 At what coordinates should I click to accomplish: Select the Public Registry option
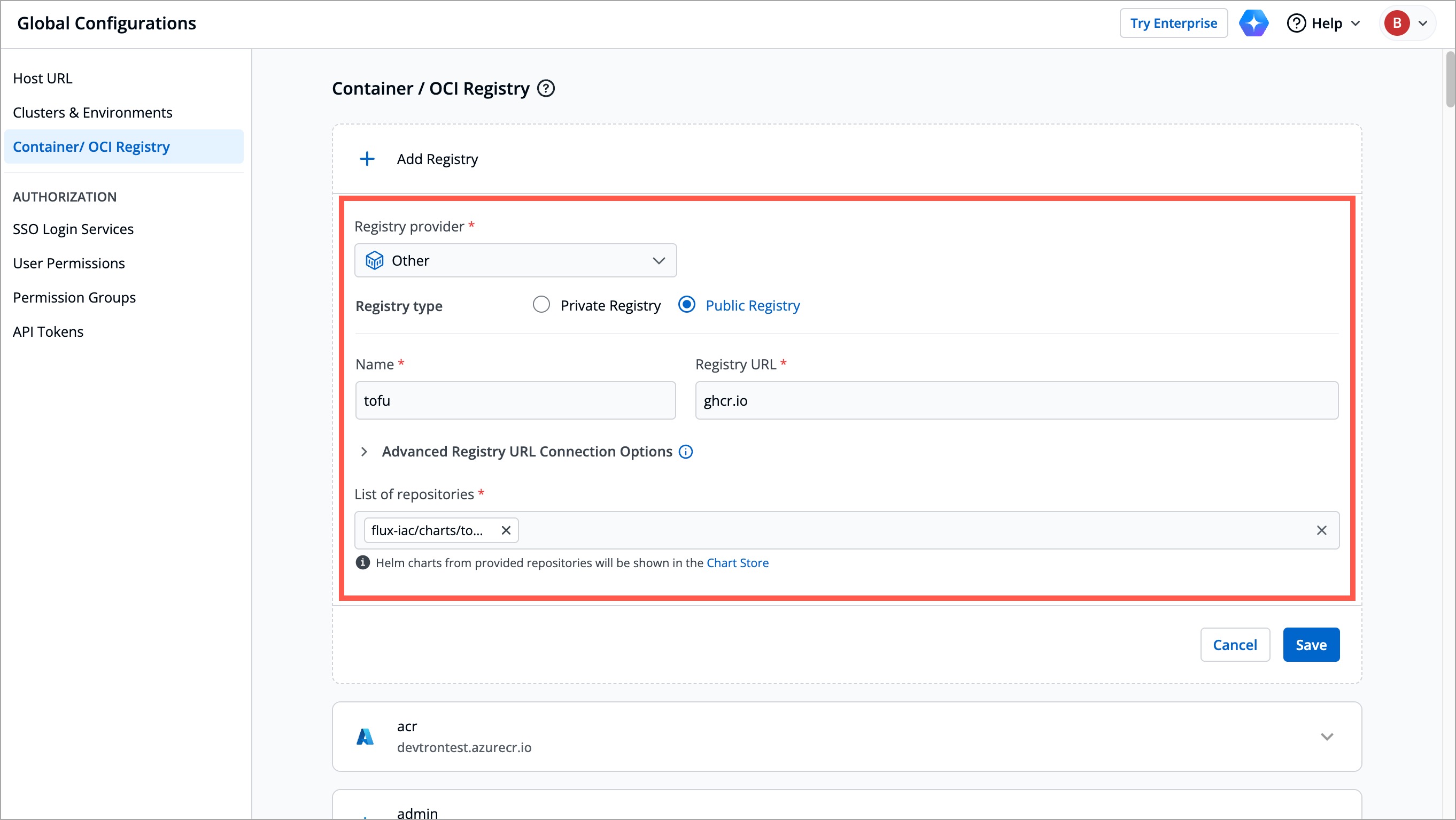click(686, 305)
